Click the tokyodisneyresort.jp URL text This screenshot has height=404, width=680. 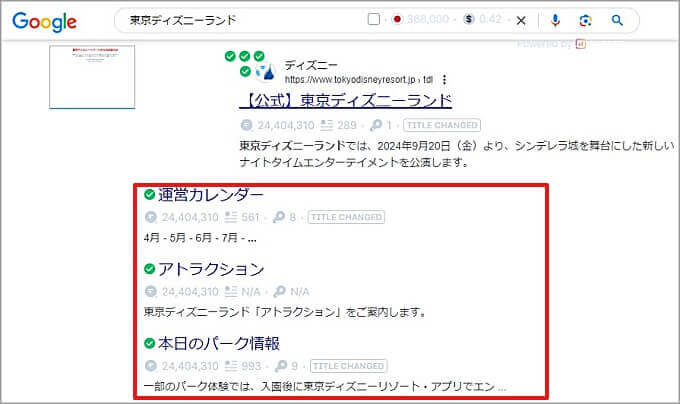pyautogui.click(x=359, y=80)
